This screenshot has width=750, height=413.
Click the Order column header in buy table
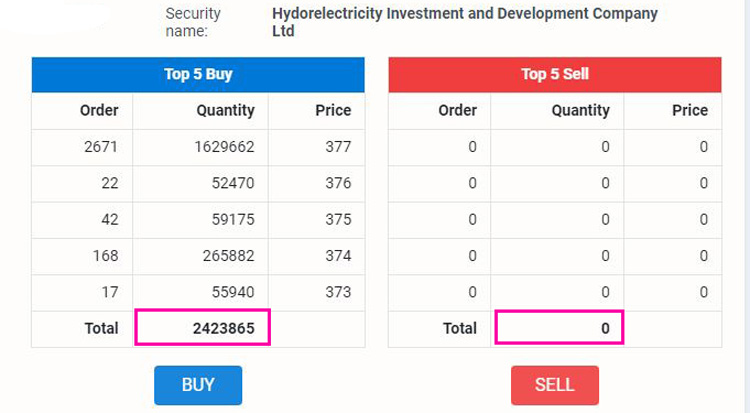coord(99,110)
